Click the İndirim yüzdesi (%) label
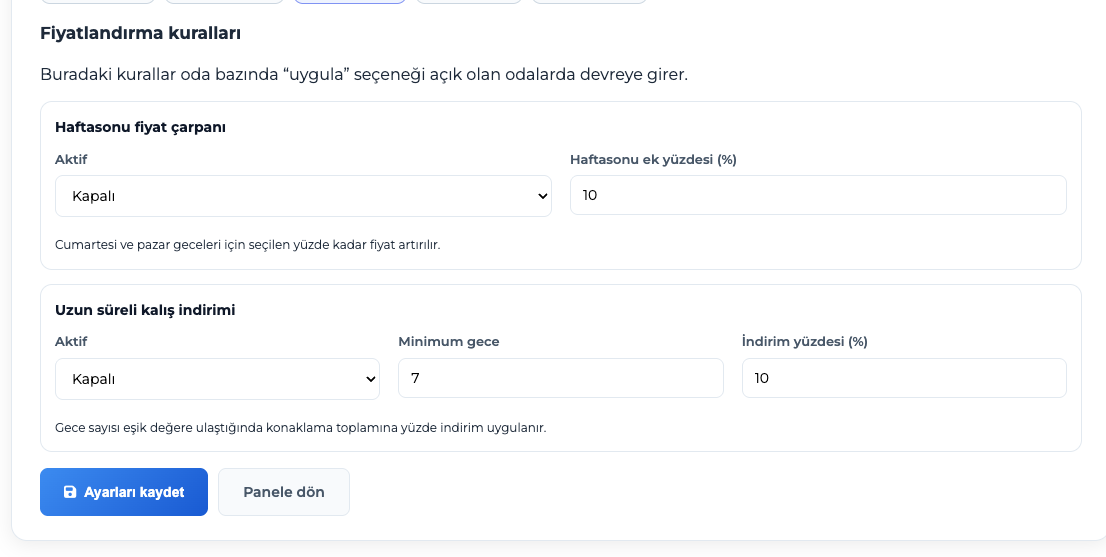This screenshot has width=1106, height=557. click(805, 342)
